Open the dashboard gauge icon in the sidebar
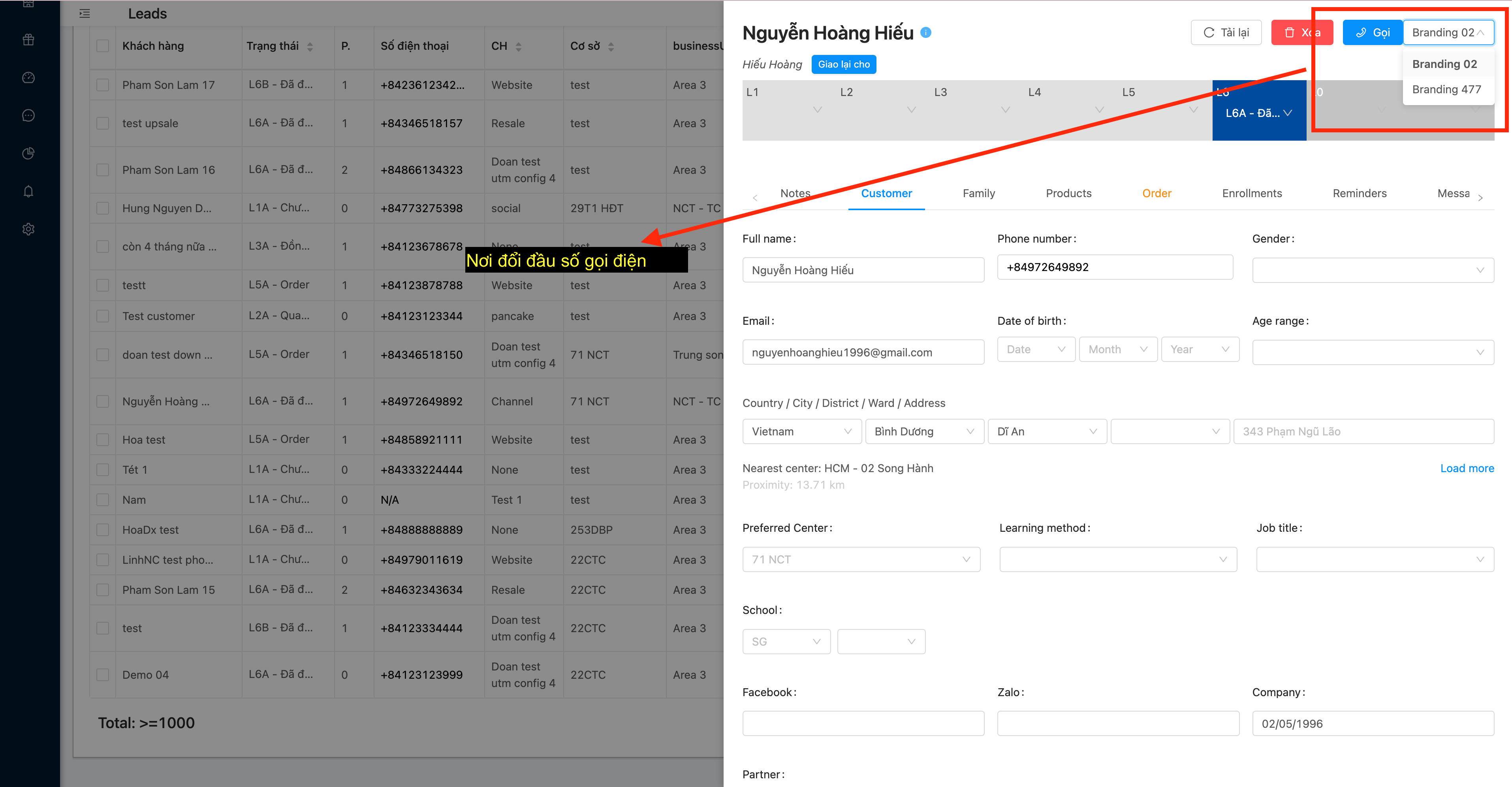Screen dimensions: 1512x787 click(x=28, y=77)
